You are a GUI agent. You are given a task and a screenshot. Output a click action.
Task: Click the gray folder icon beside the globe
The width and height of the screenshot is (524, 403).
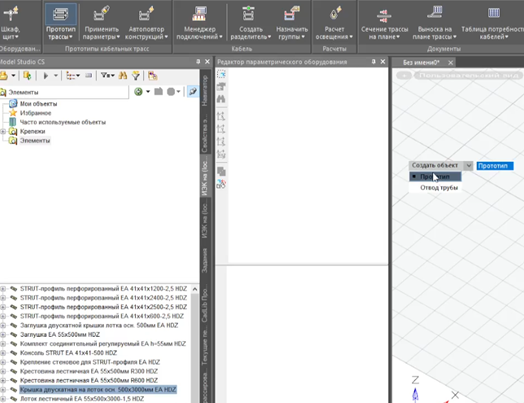[x=158, y=92]
